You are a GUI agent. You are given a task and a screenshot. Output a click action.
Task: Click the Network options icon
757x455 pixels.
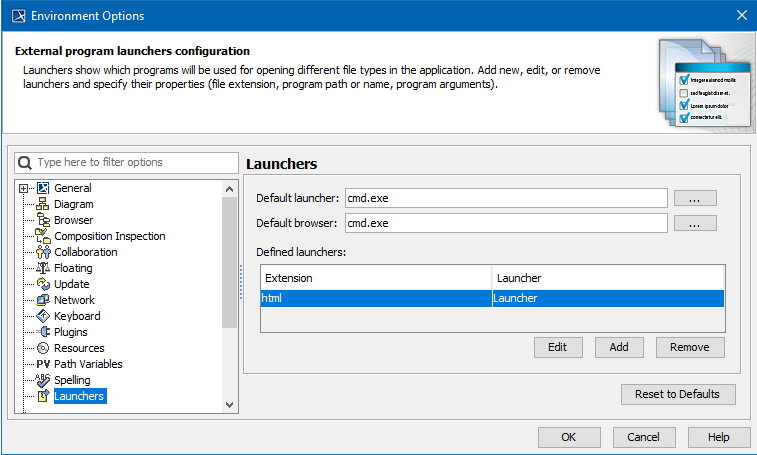tap(43, 300)
